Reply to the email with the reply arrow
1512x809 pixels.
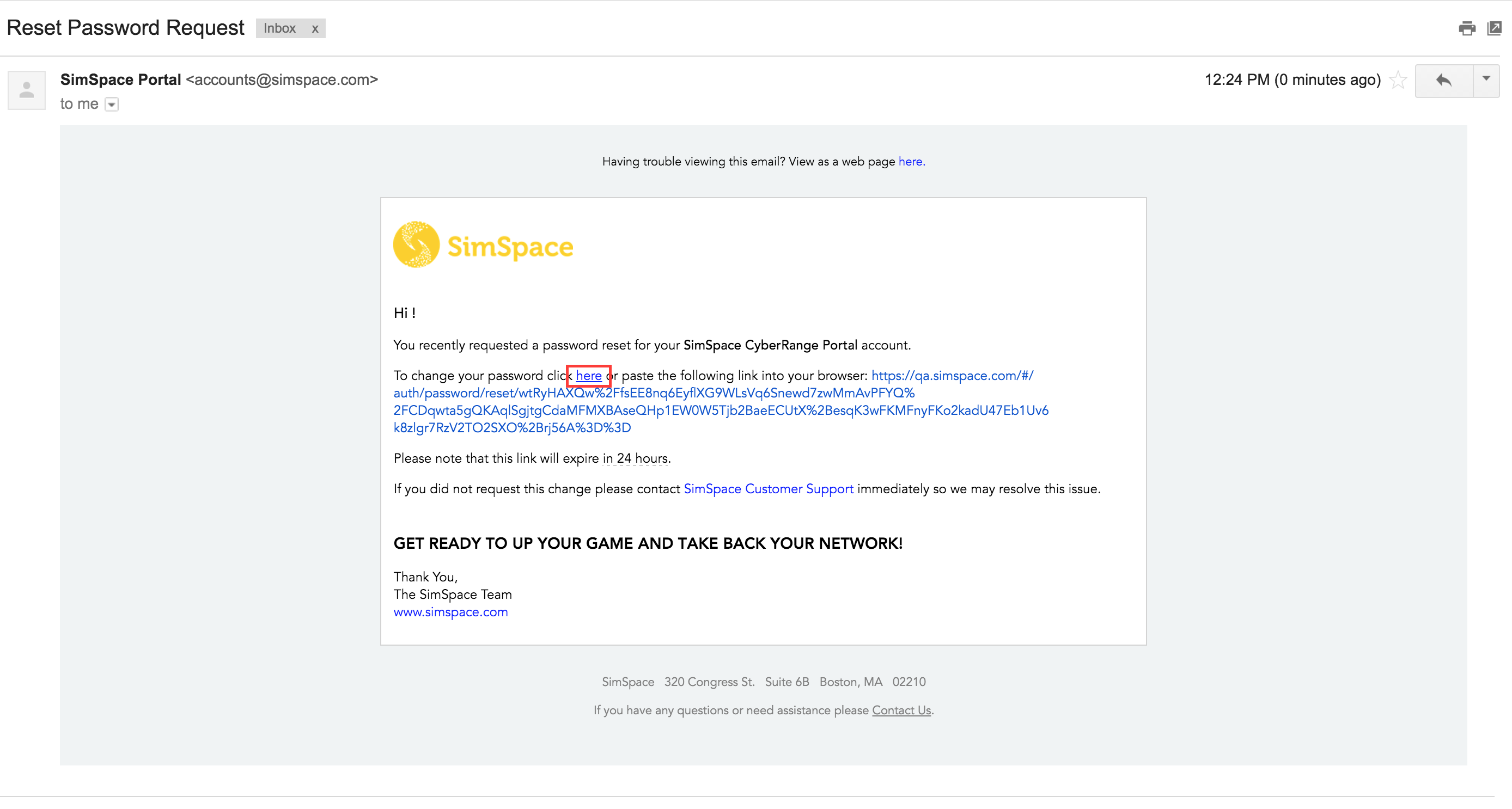coord(1443,81)
